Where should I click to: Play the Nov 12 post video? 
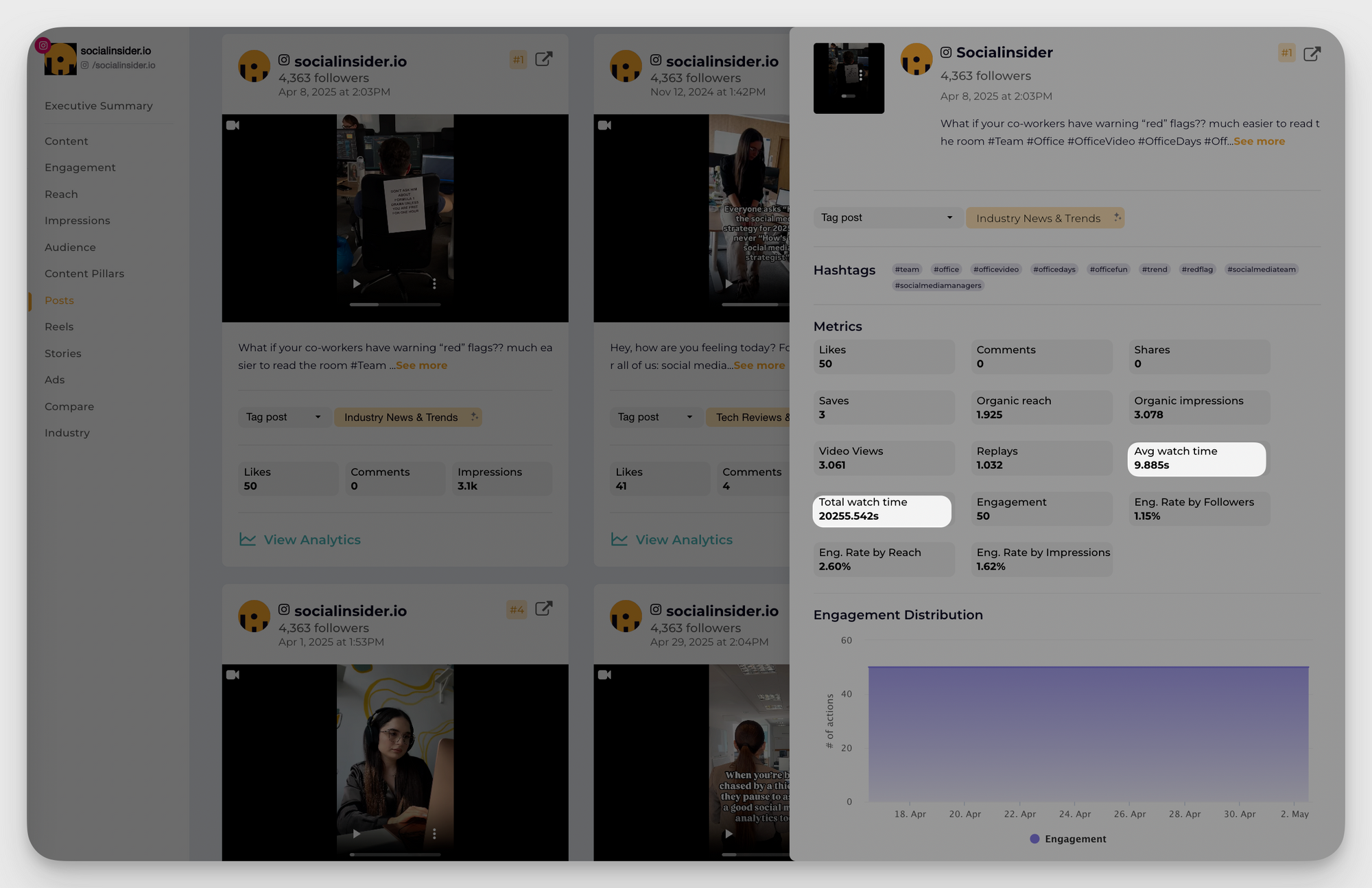(729, 284)
